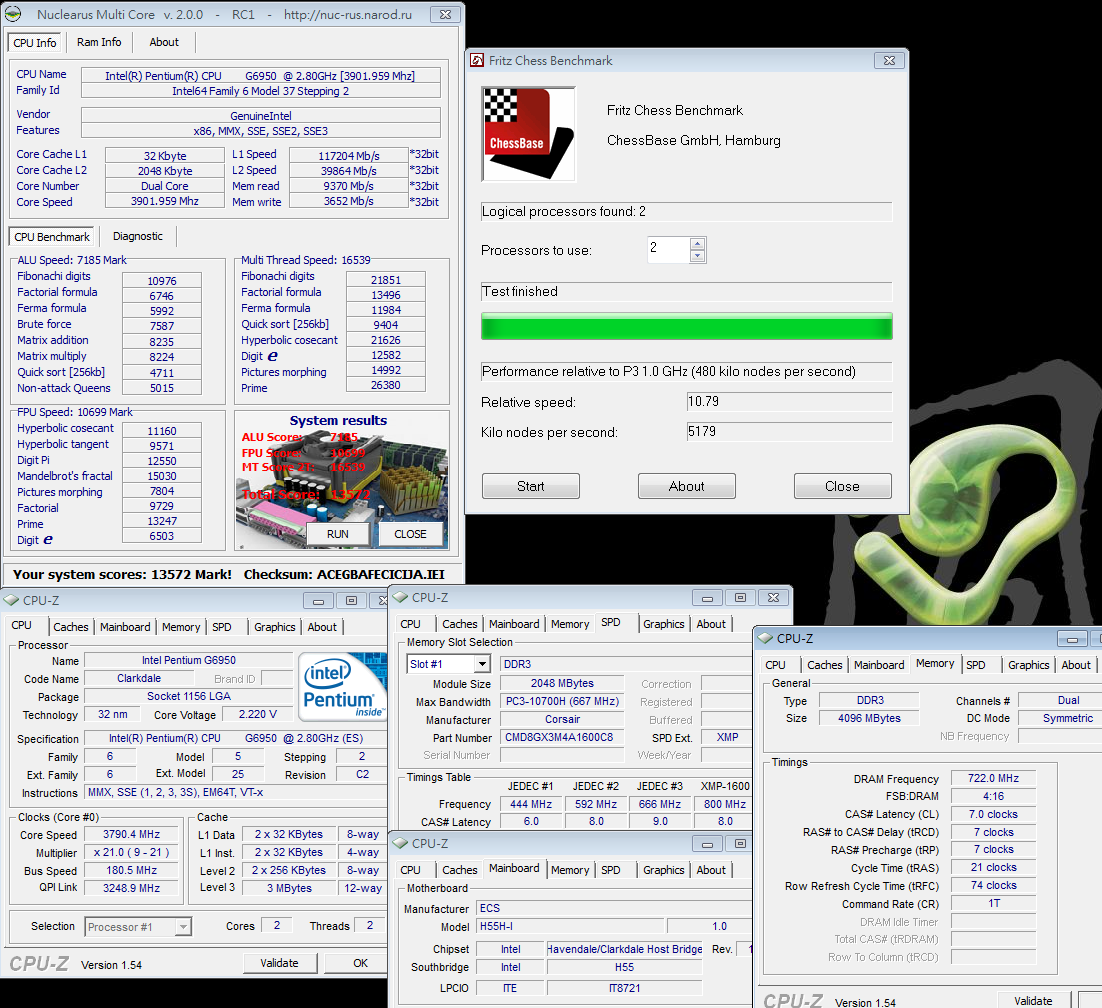Screen dimensions: 1102x1008
Task: Open the Slot #1 memory slot dropdown
Action: (x=481, y=664)
